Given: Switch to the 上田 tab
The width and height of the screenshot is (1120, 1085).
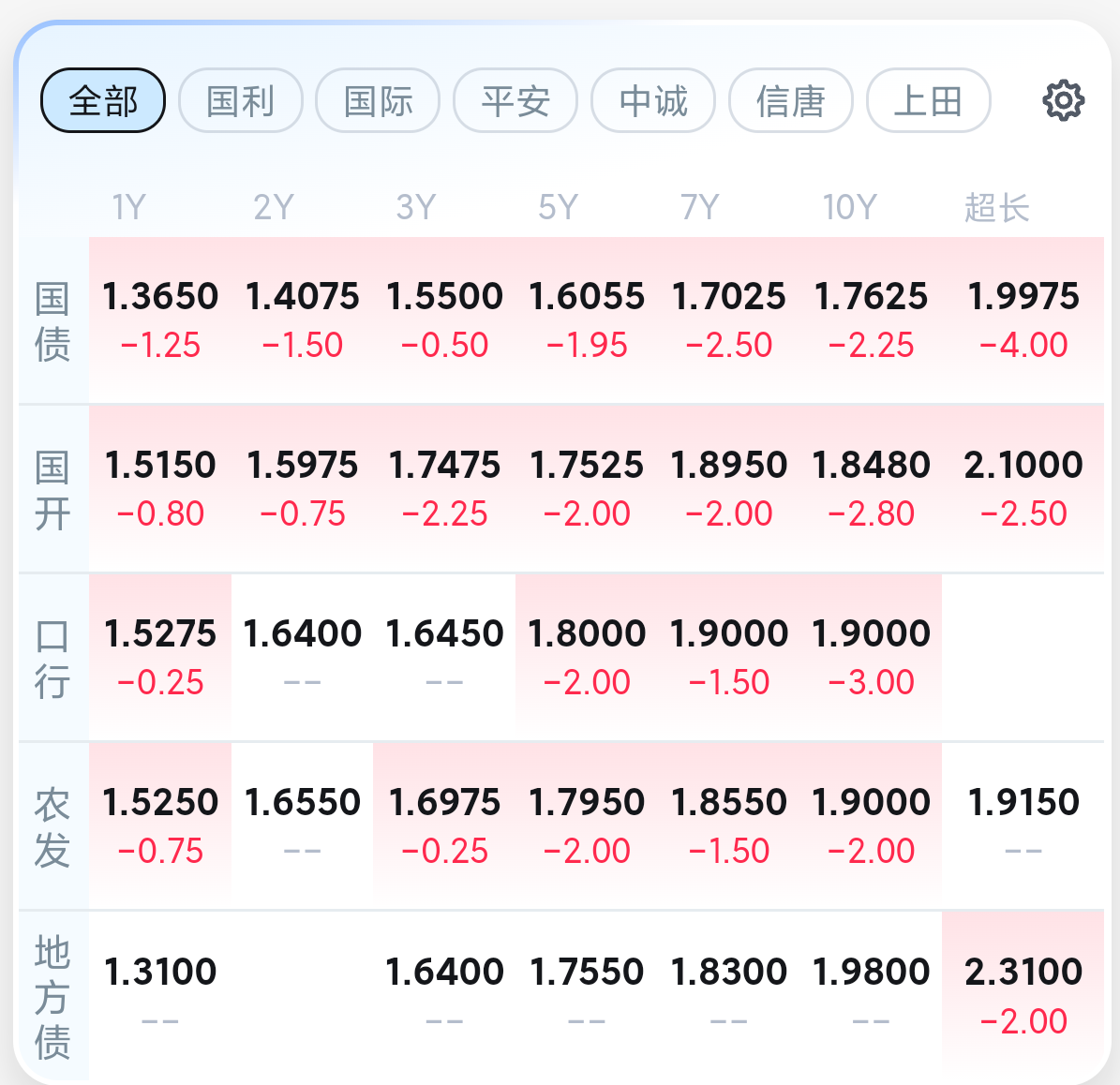Looking at the screenshot, I should pyautogui.click(x=929, y=100).
